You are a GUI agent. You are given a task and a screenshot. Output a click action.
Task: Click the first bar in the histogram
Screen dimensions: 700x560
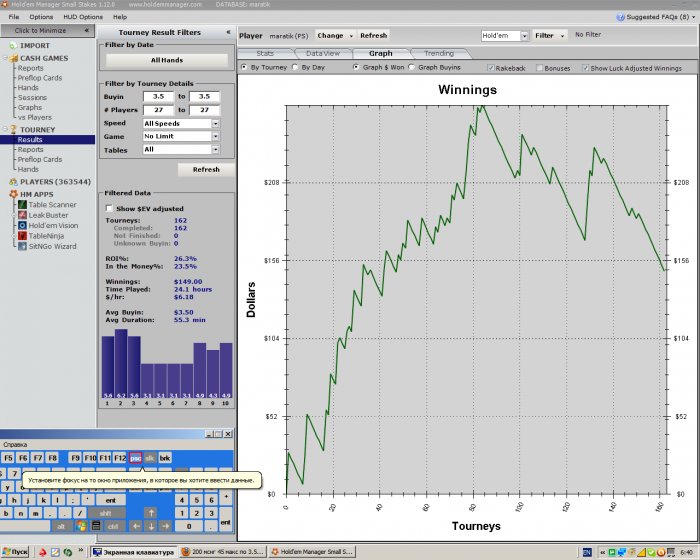click(107, 365)
